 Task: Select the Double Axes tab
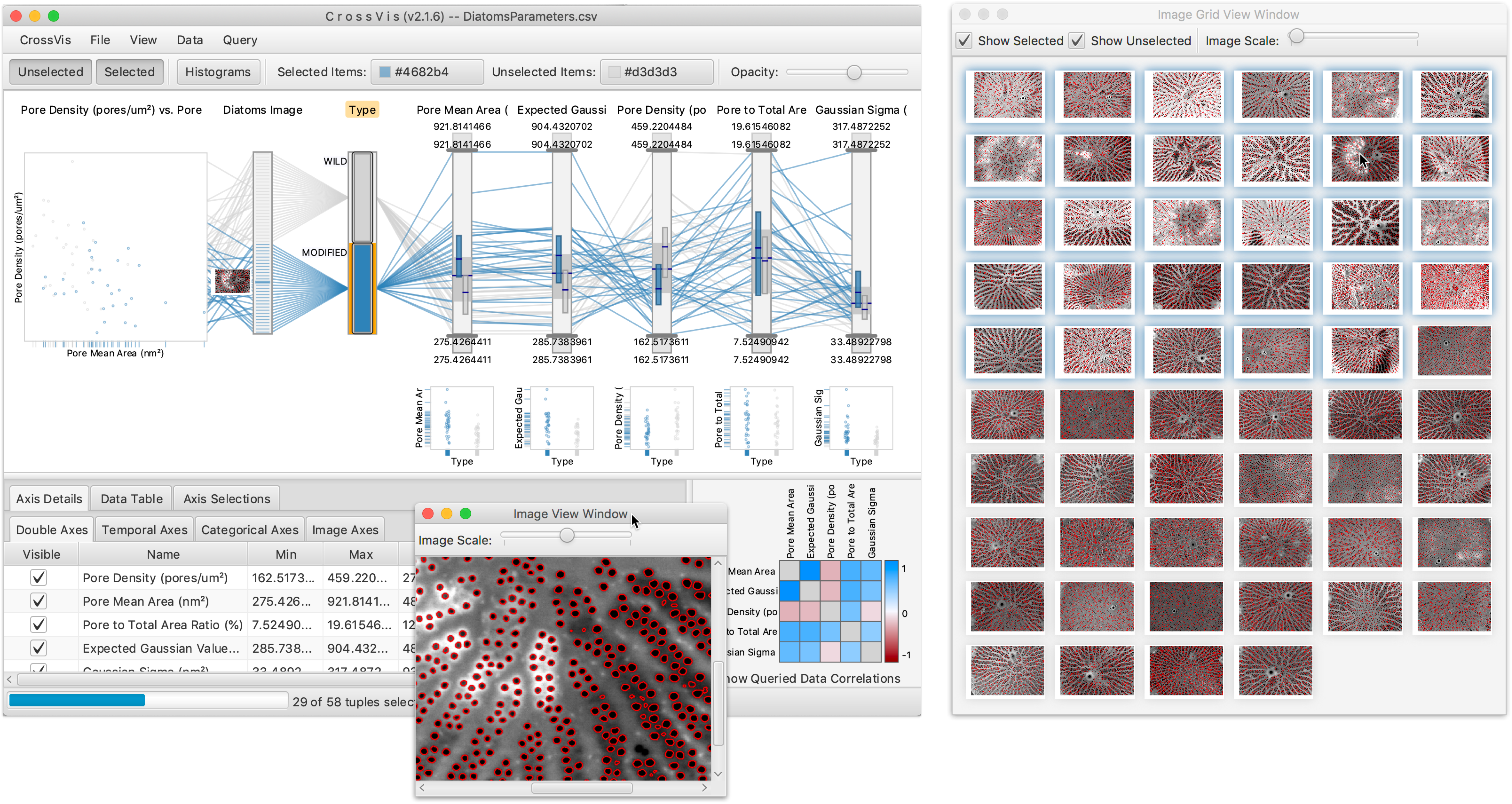(52, 530)
